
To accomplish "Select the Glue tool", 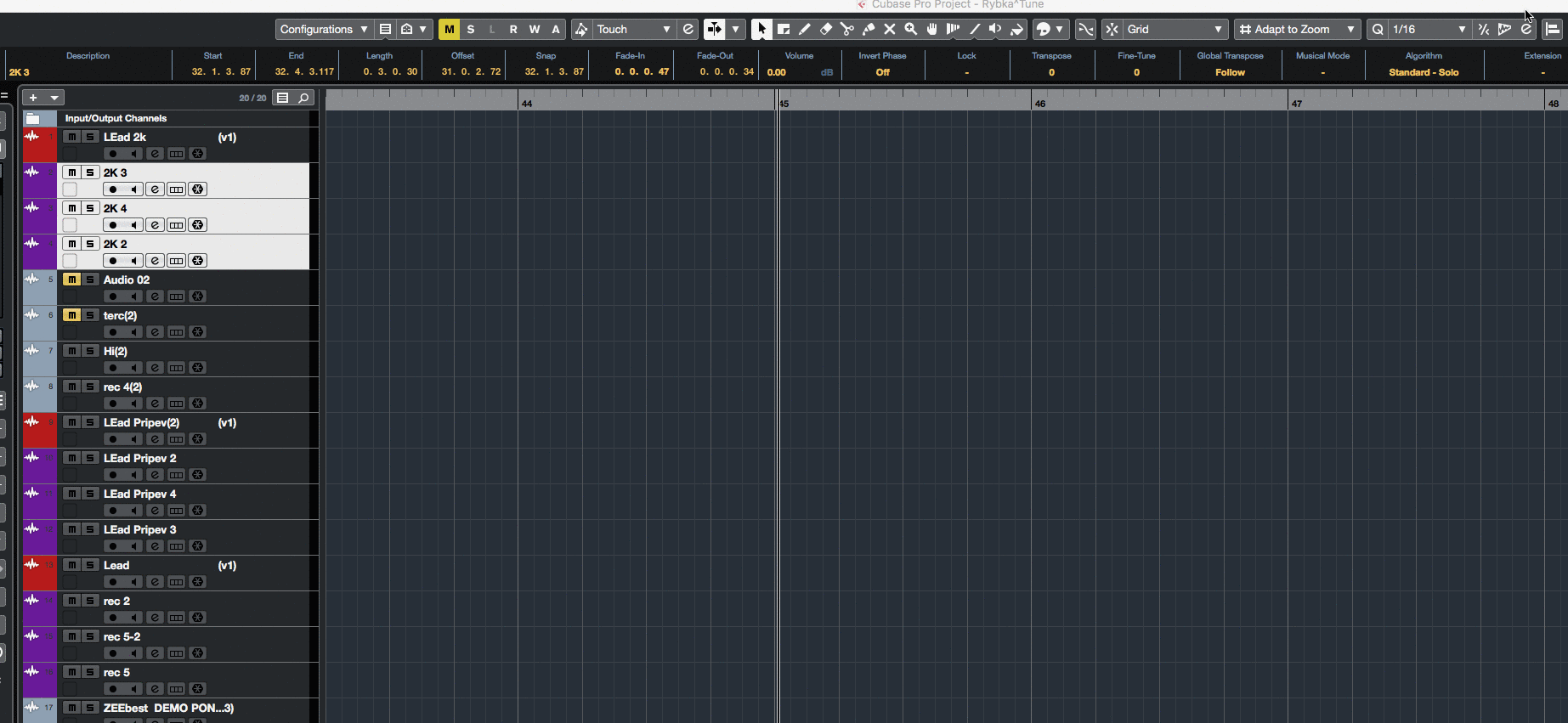I will click(x=869, y=29).
